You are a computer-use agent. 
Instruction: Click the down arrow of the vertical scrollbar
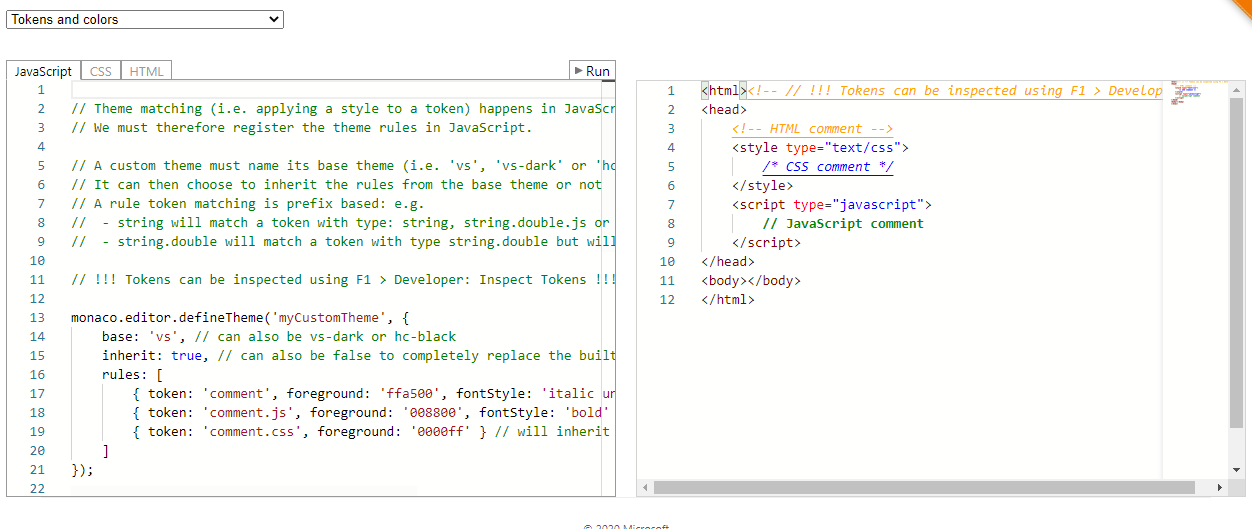[x=1236, y=469]
